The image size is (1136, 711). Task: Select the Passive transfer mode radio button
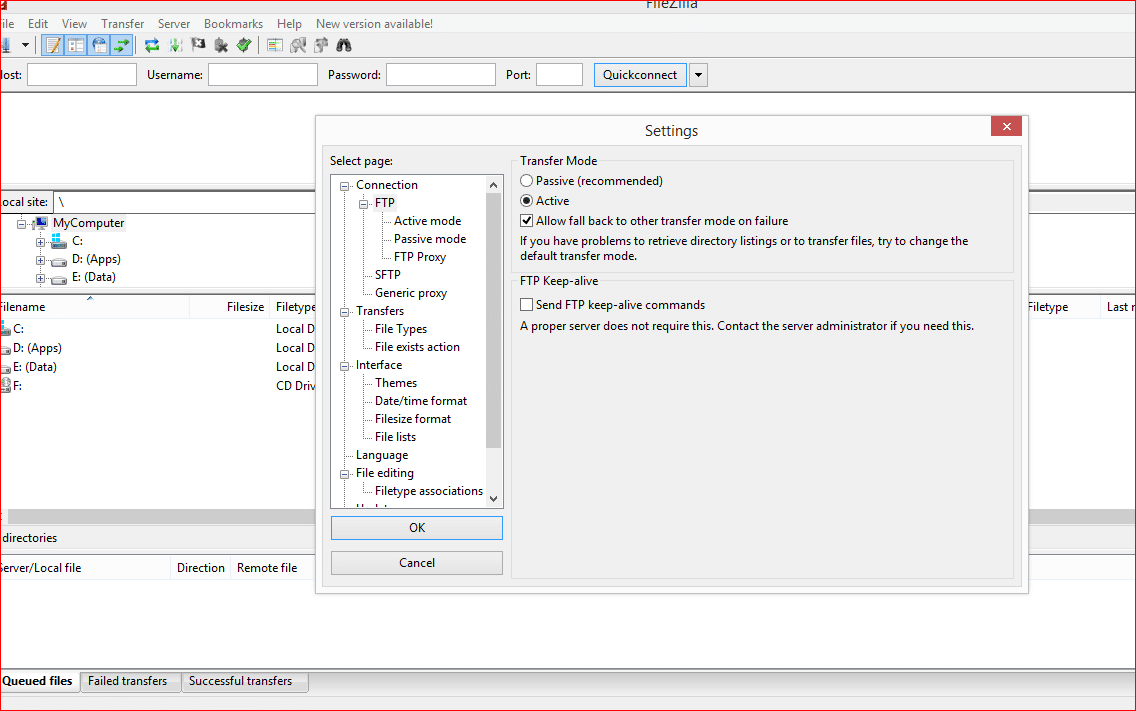[526, 180]
